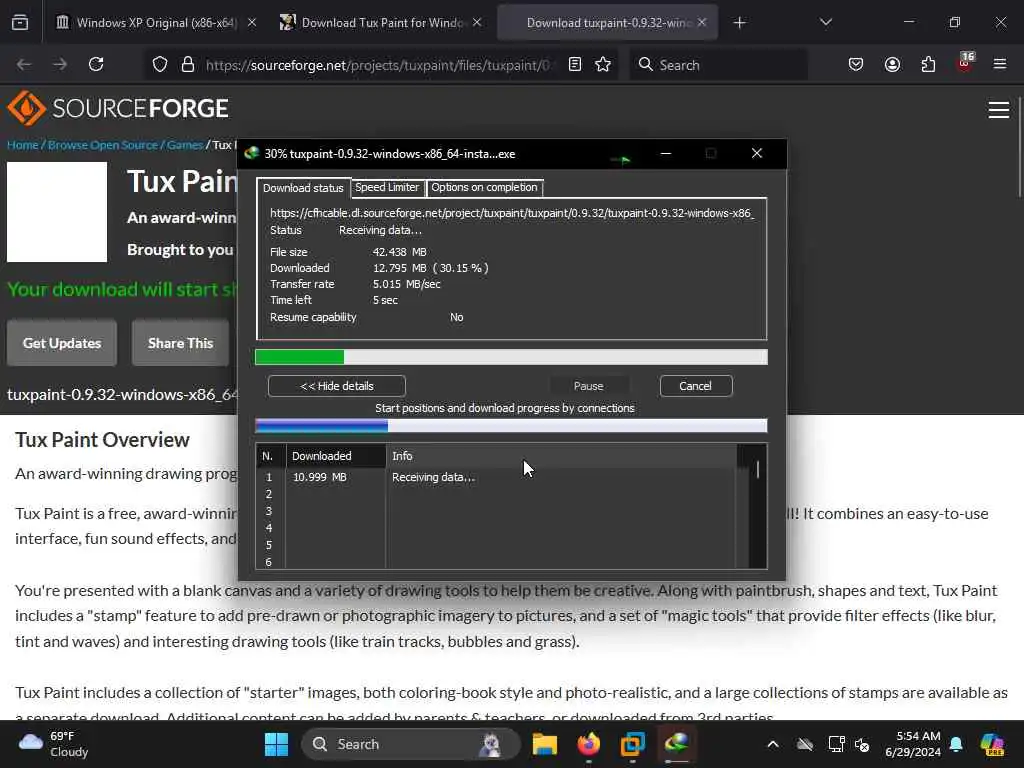Click uBlock extension icon with 16 badge

point(965,63)
